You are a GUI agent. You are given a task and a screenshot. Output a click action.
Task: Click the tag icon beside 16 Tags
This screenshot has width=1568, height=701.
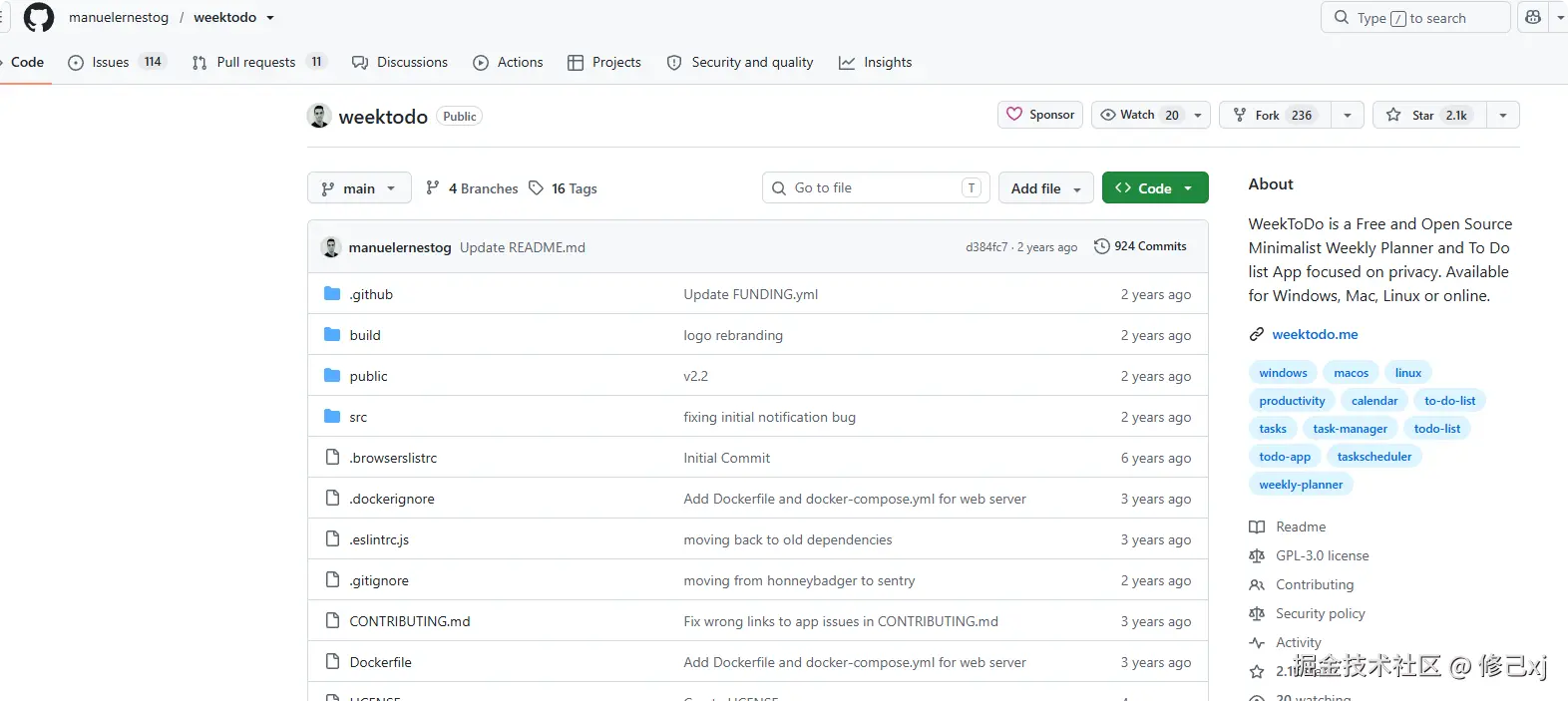537,187
